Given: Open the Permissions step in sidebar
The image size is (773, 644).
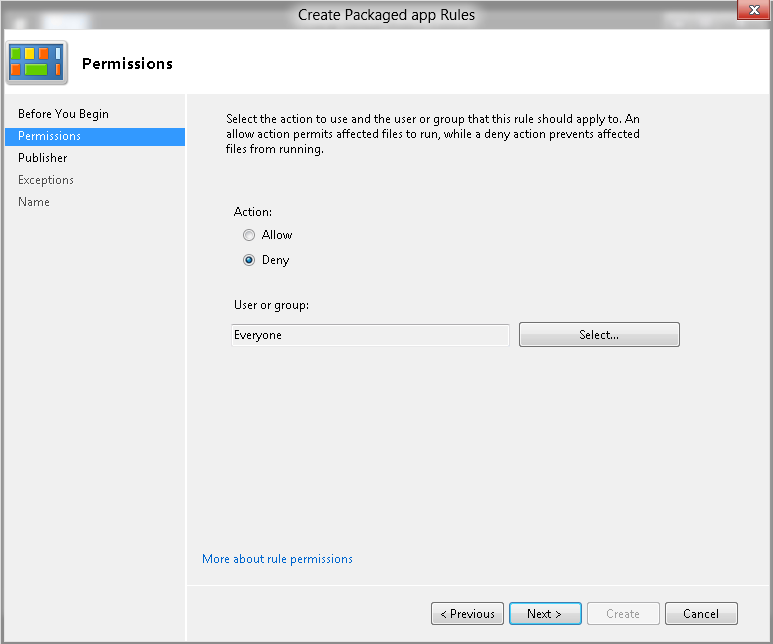Looking at the screenshot, I should pyautogui.click(x=95, y=137).
